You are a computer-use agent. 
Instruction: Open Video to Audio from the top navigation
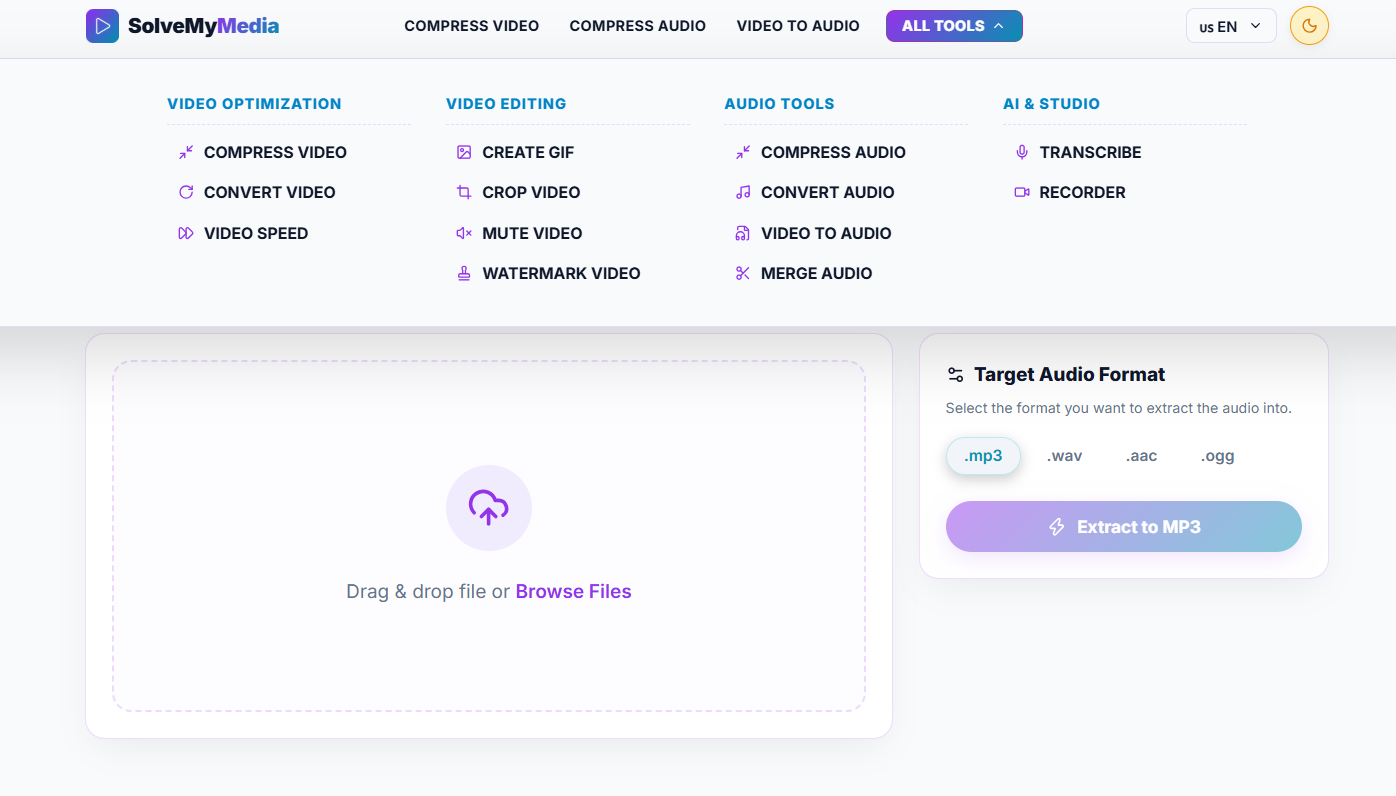tap(798, 26)
